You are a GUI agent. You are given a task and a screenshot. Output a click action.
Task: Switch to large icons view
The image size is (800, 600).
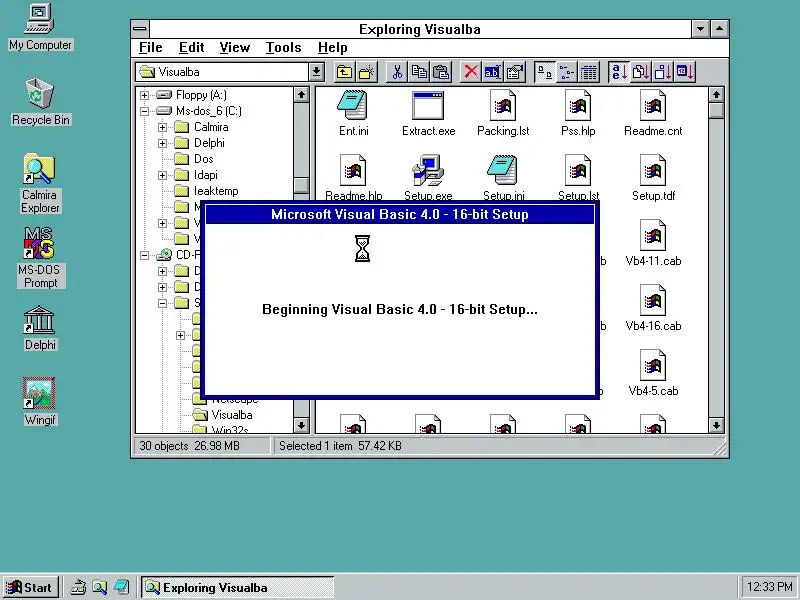pyautogui.click(x=544, y=72)
